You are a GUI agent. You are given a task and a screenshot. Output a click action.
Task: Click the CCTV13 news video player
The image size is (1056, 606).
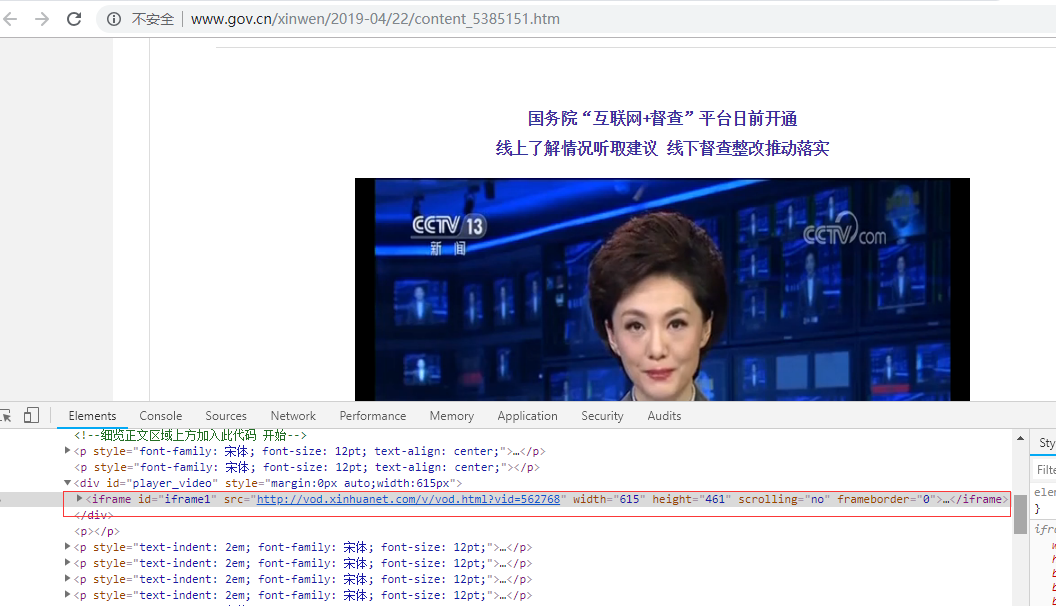662,290
